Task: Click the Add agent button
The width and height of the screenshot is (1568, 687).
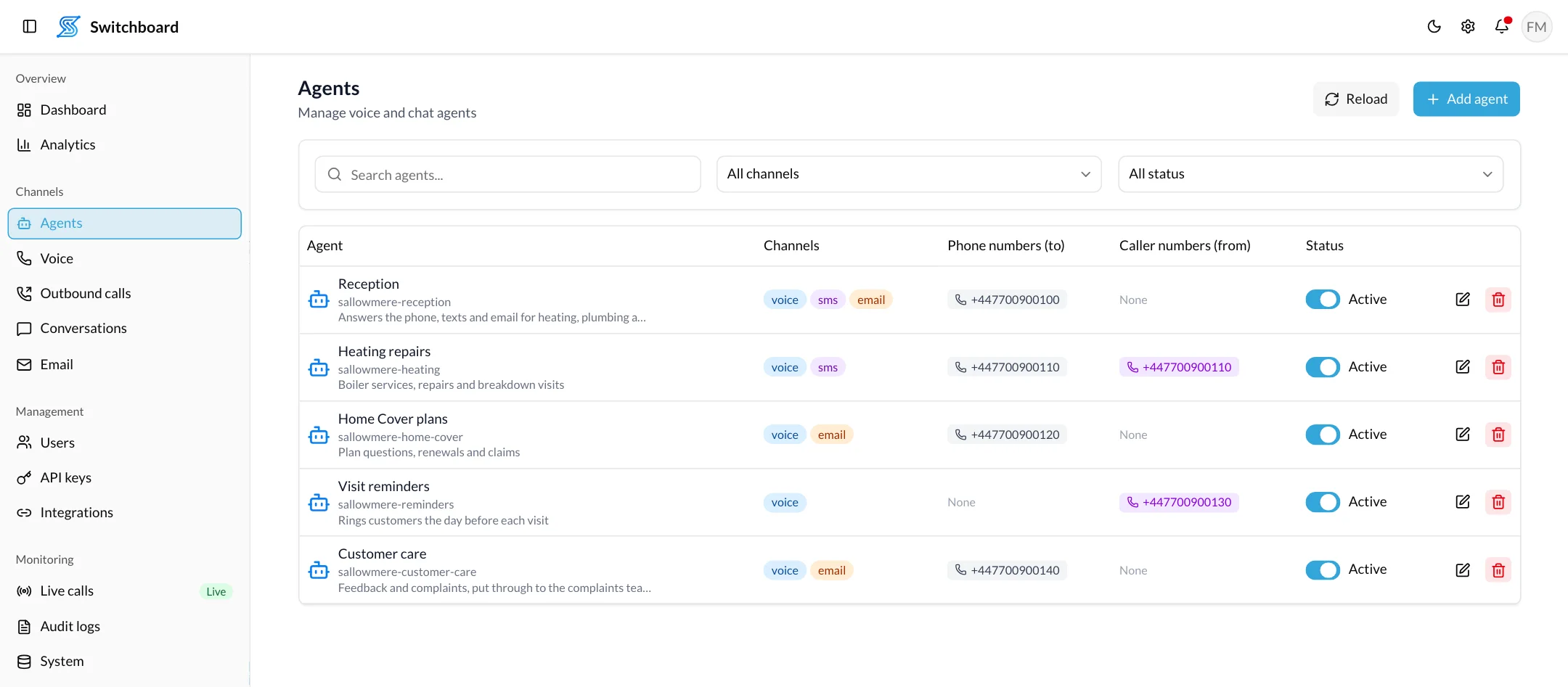Action: pyautogui.click(x=1466, y=99)
